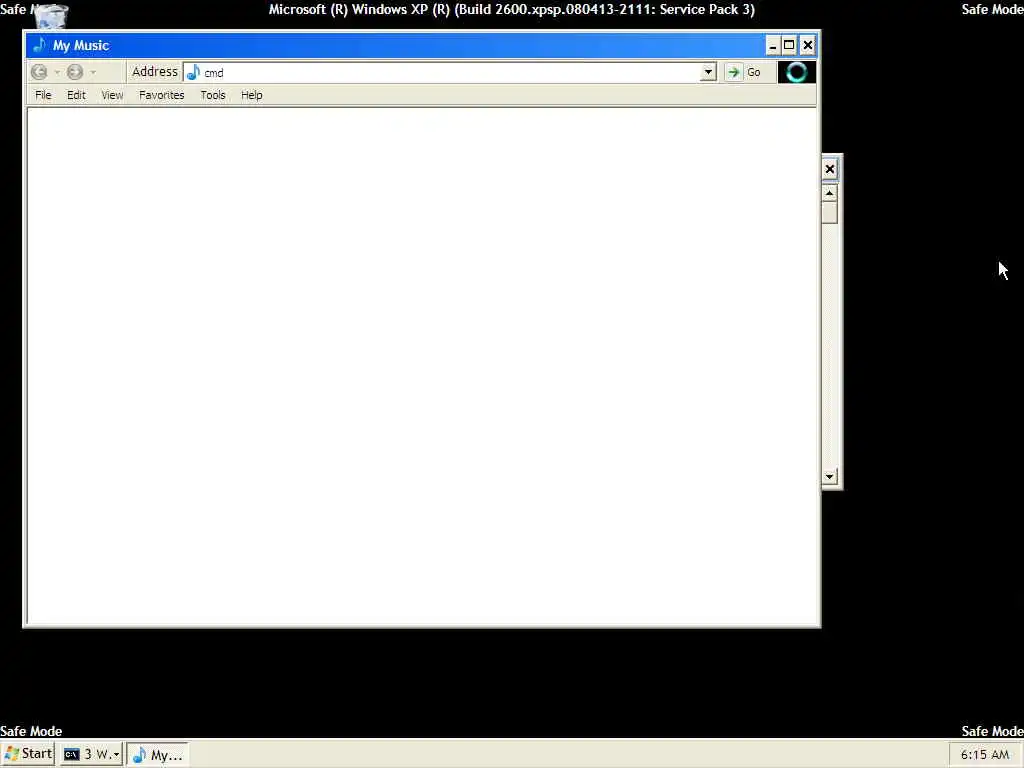
Task: Open the grouped command prompt taskbar button
Action: pyautogui.click(x=91, y=754)
